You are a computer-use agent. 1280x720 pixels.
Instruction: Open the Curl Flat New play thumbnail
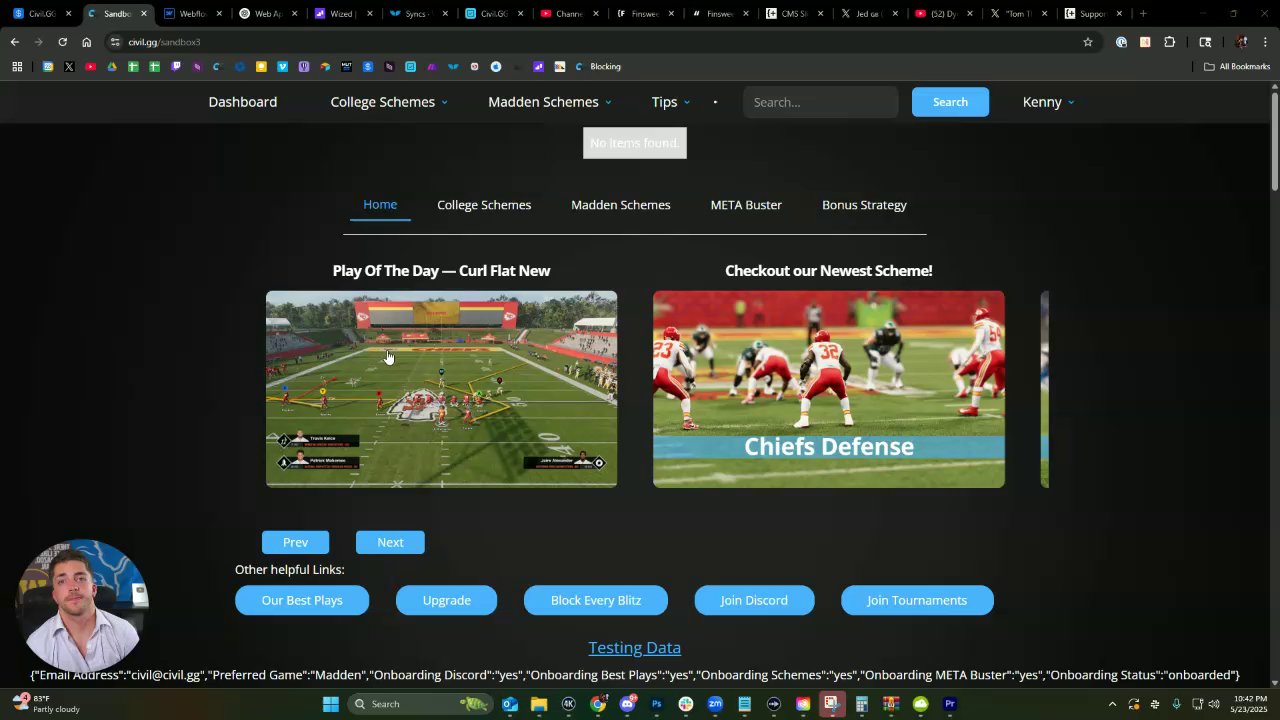pyautogui.click(x=441, y=389)
